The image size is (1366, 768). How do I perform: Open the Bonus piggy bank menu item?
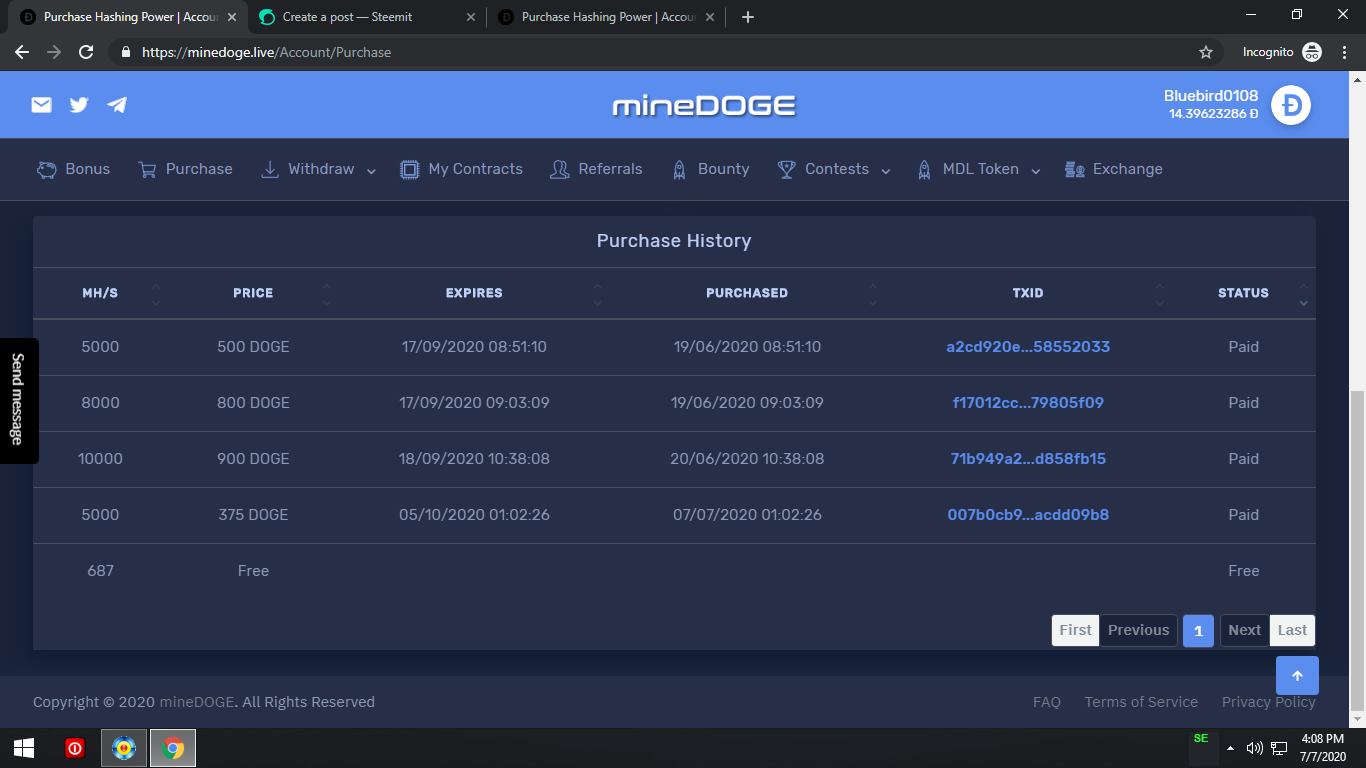[x=74, y=169]
